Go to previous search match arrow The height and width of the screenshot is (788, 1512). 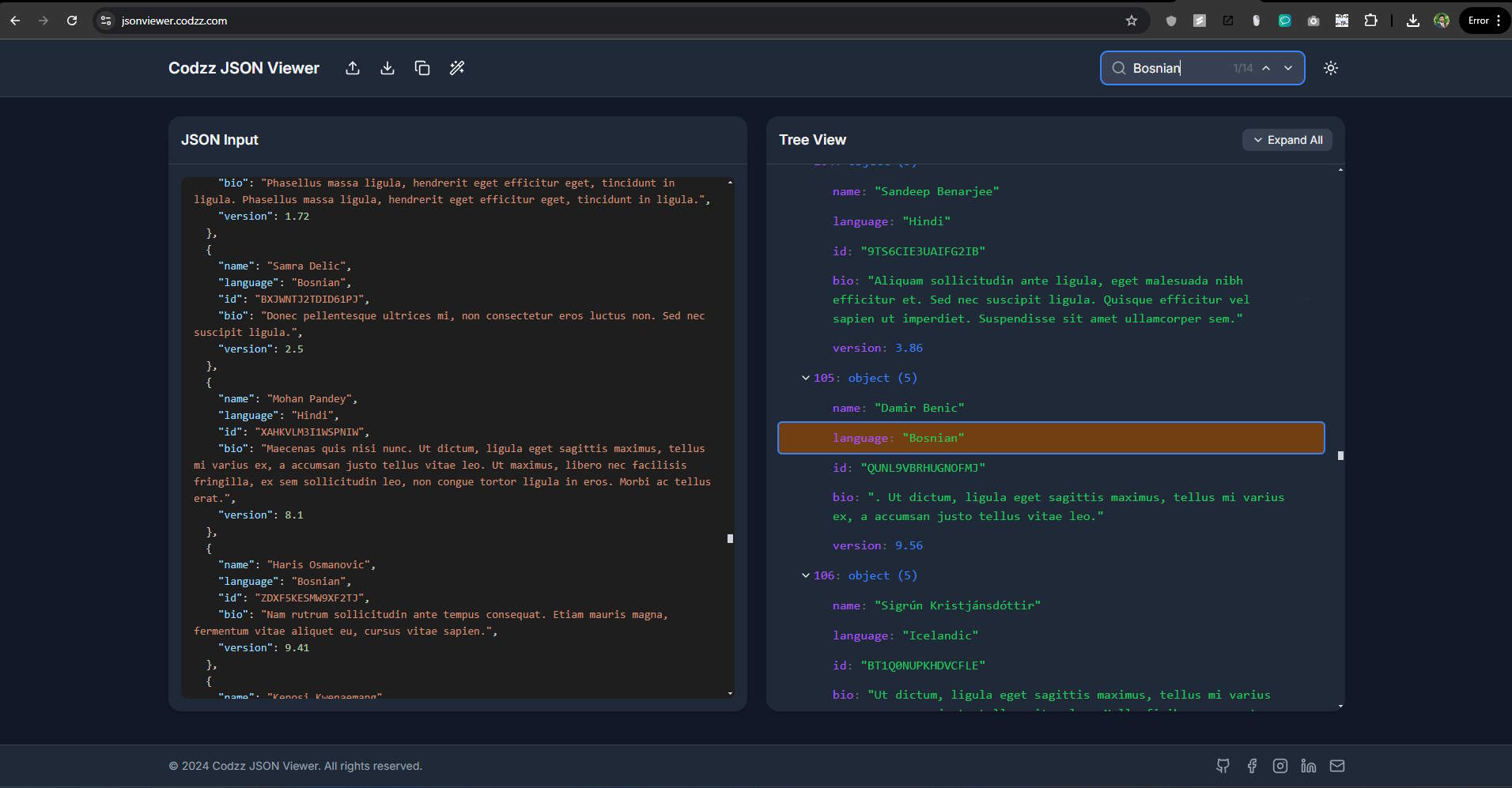pyautogui.click(x=1266, y=68)
